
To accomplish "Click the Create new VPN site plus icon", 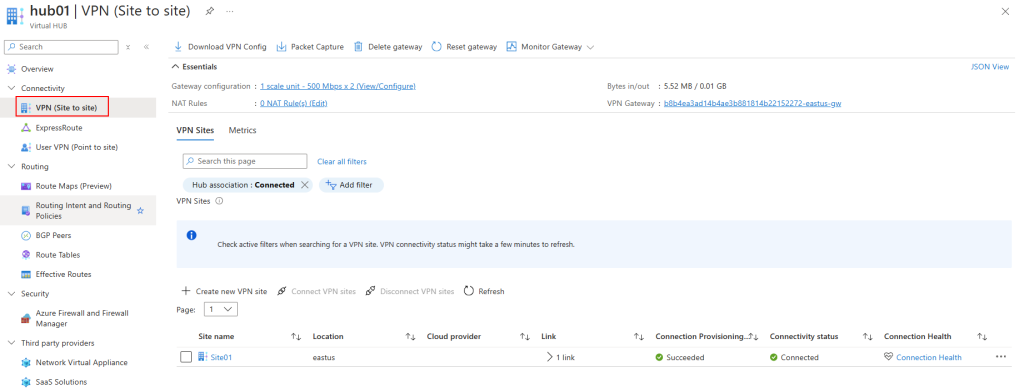I will (x=186, y=291).
